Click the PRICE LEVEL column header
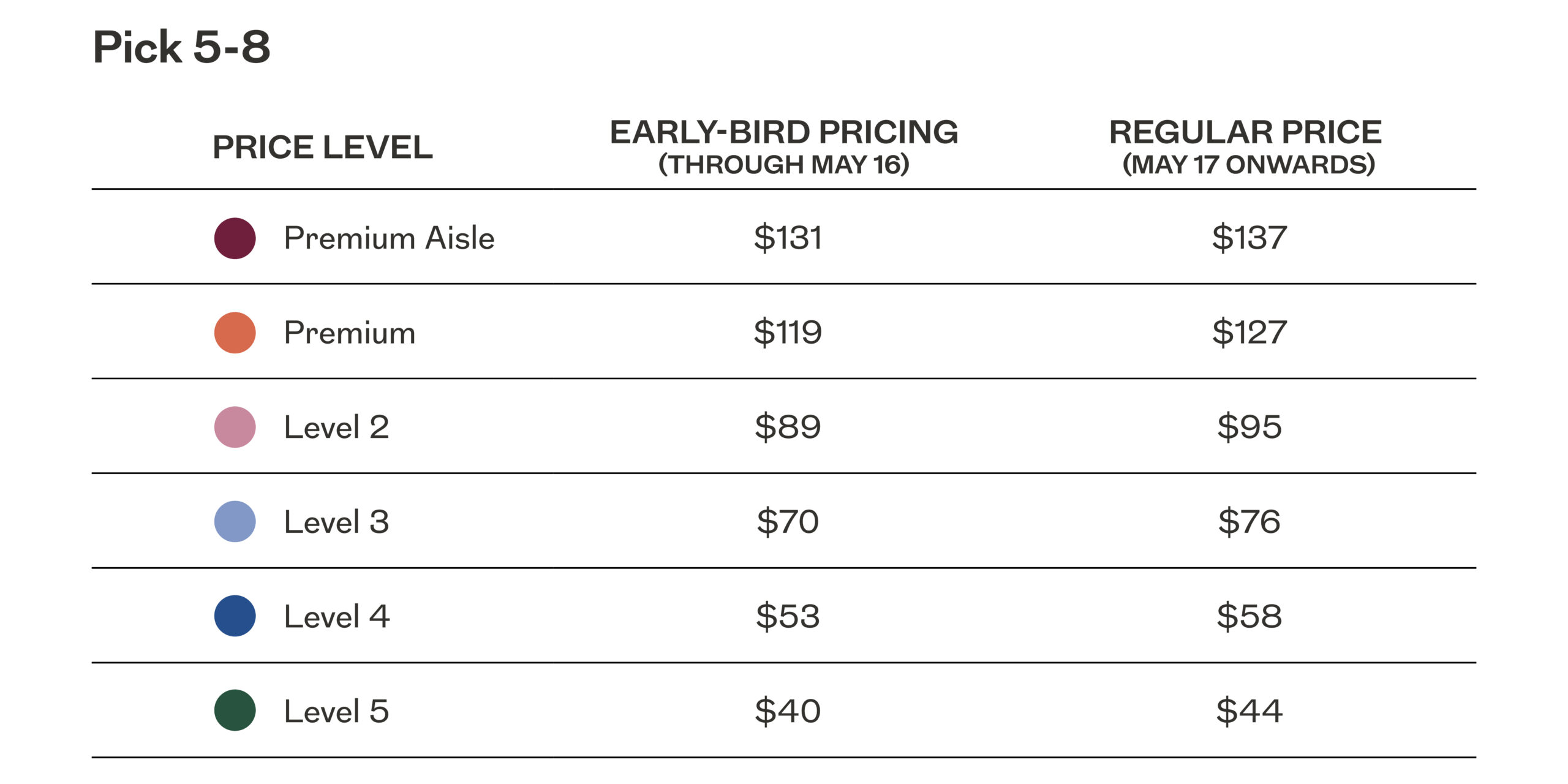Image resolution: width=1568 pixels, height=784 pixels. click(x=322, y=148)
